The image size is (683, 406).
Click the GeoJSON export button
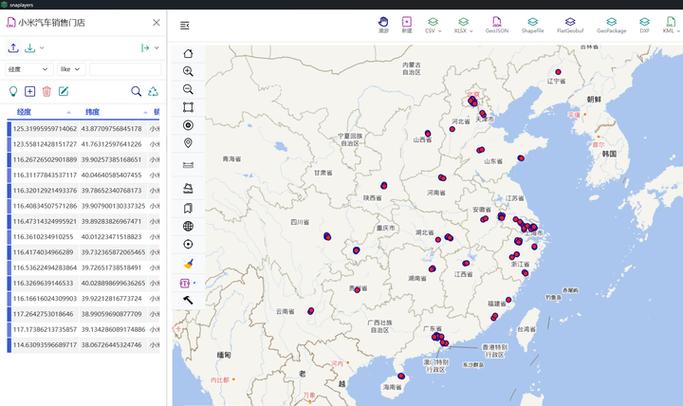tap(497, 25)
